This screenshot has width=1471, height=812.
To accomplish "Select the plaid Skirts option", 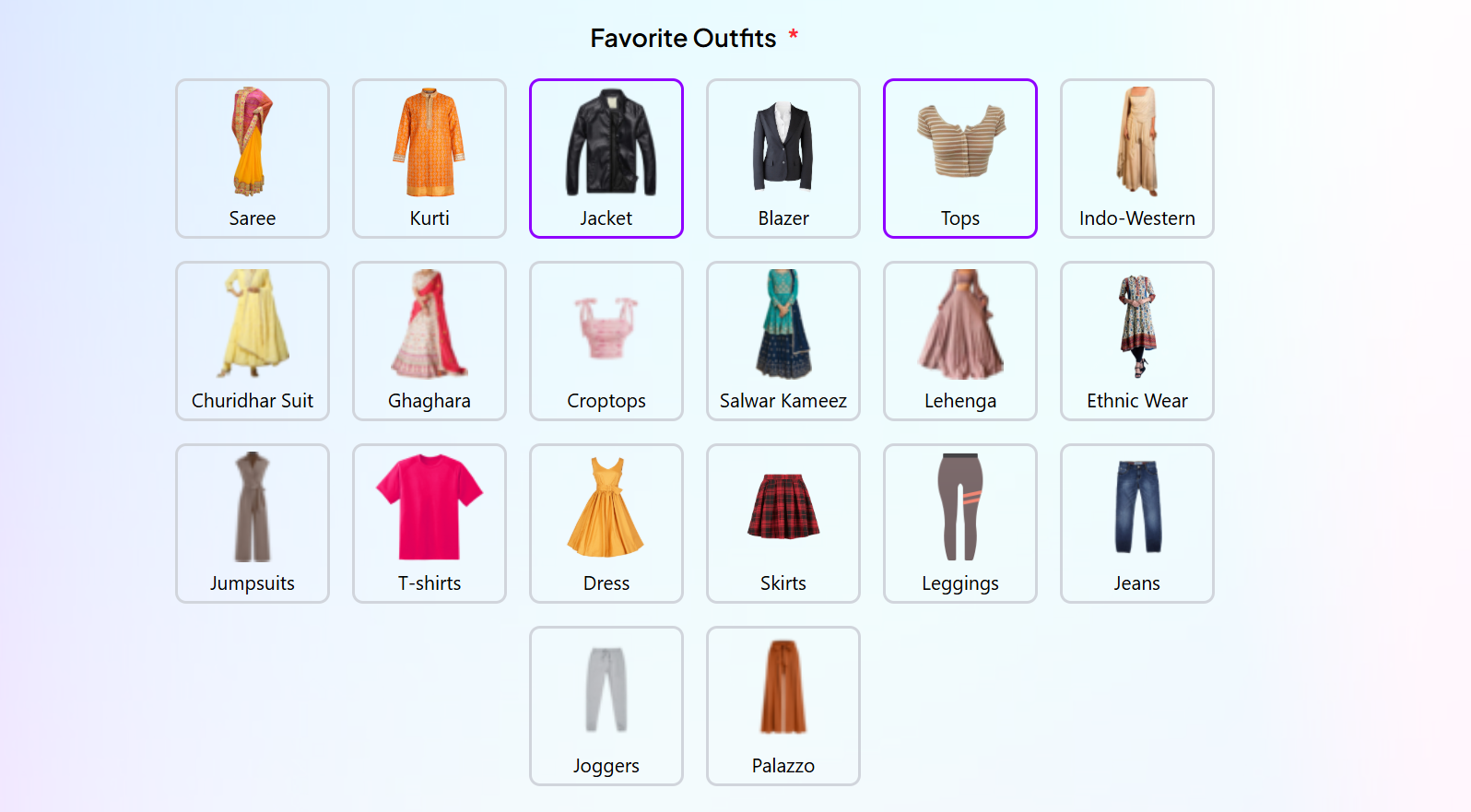I will pyautogui.click(x=783, y=524).
